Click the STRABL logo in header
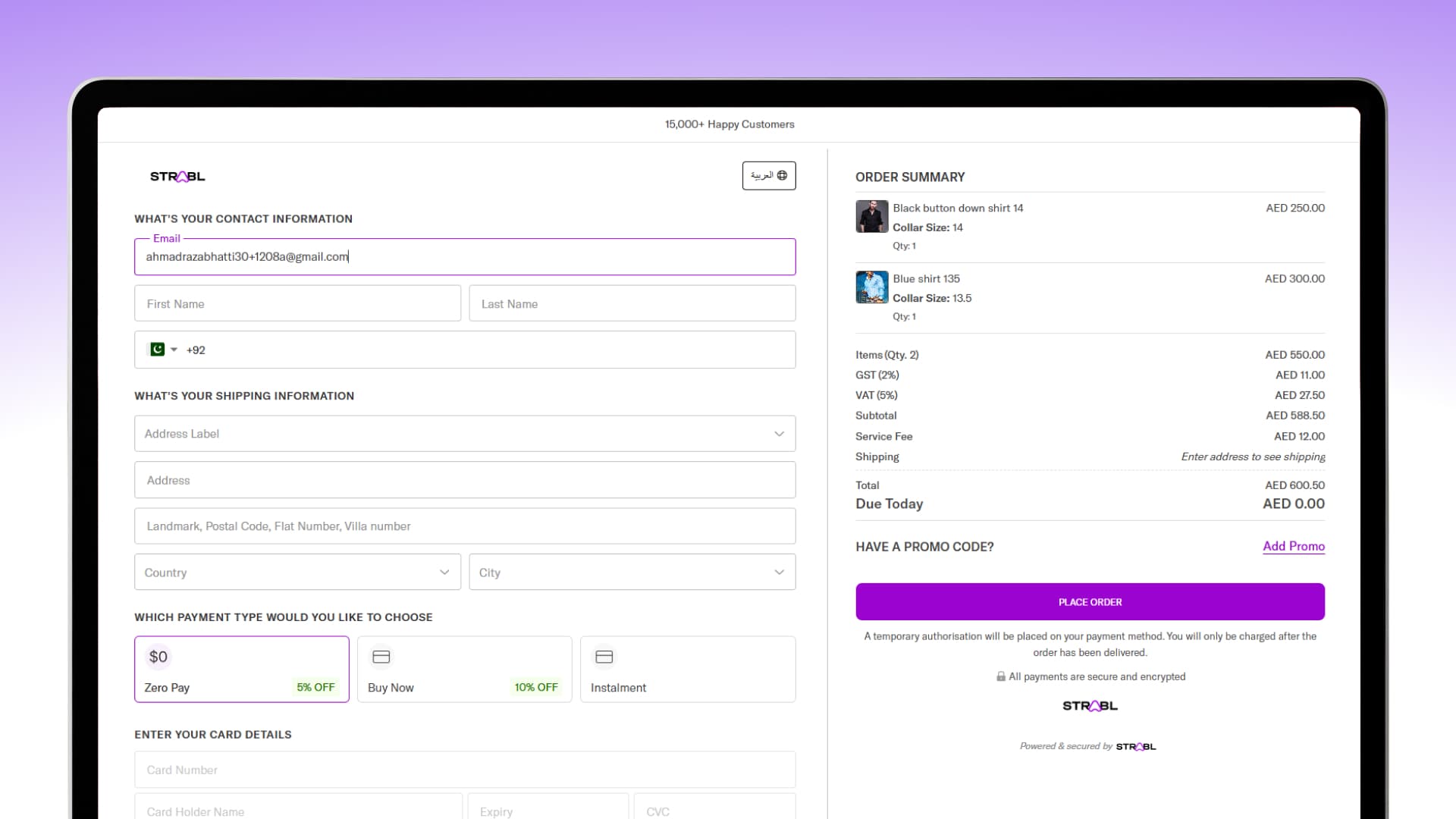 coord(177,177)
